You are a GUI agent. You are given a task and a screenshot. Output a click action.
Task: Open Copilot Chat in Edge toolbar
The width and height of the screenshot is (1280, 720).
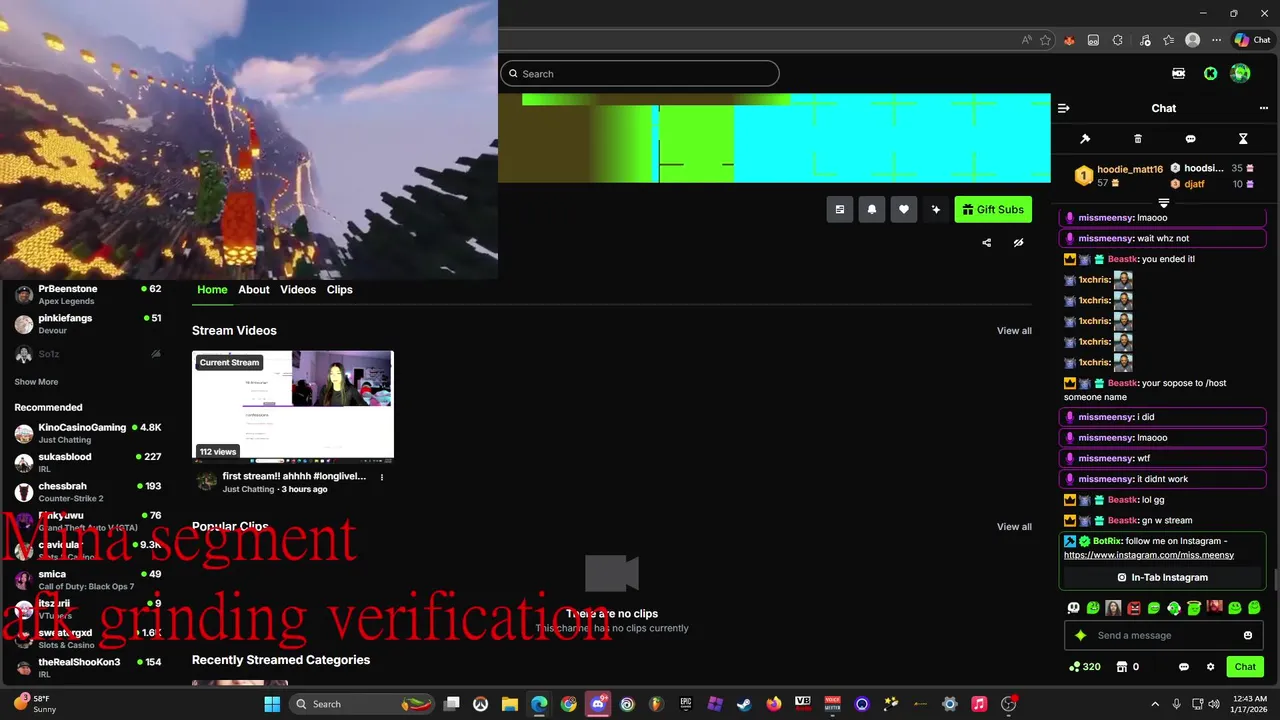[1252, 40]
